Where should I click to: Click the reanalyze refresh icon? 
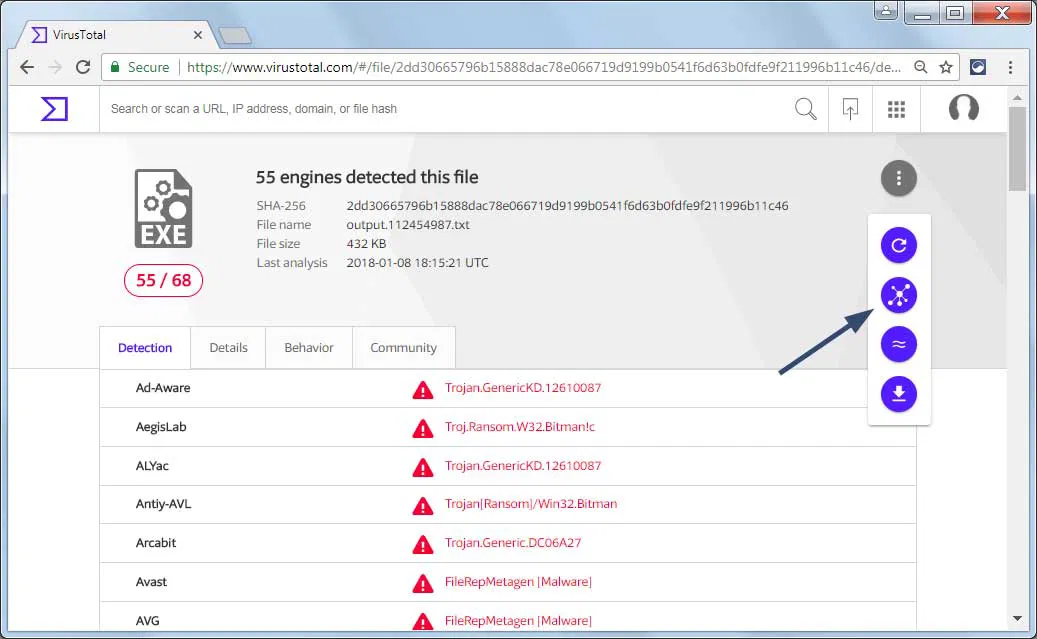(898, 245)
